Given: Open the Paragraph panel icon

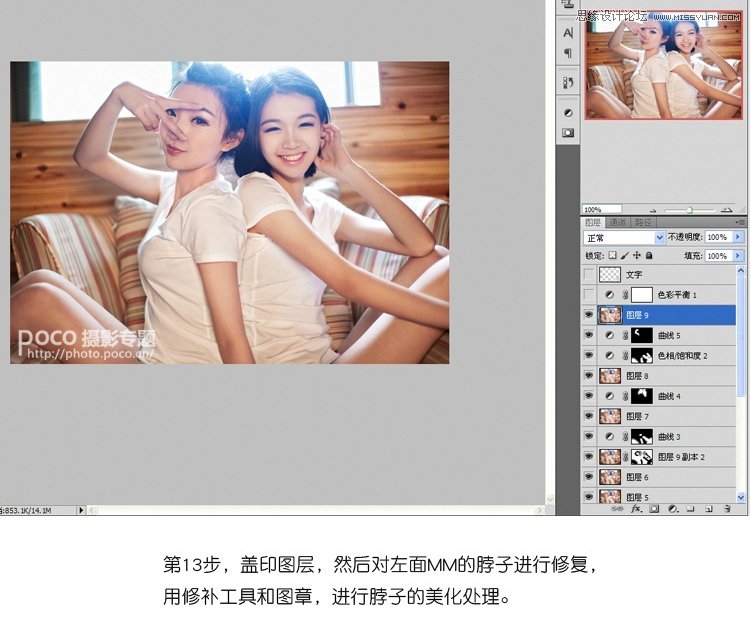Looking at the screenshot, I should pyautogui.click(x=568, y=52).
